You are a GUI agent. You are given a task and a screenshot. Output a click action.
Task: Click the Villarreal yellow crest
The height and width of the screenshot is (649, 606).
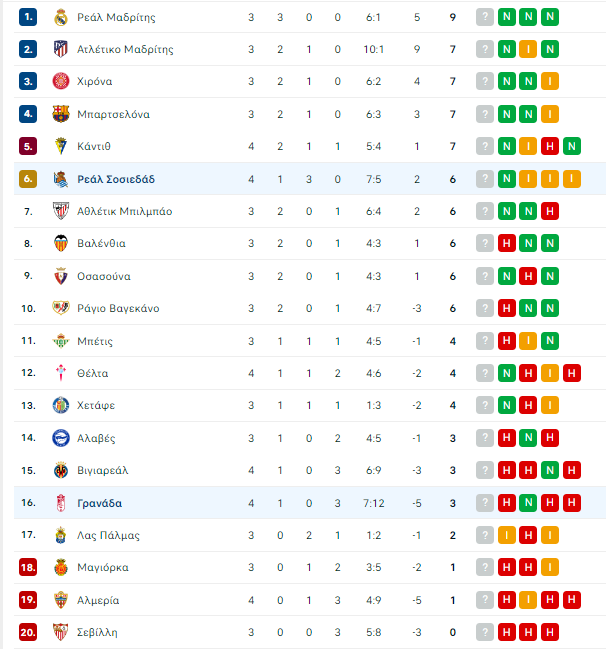click(61, 470)
